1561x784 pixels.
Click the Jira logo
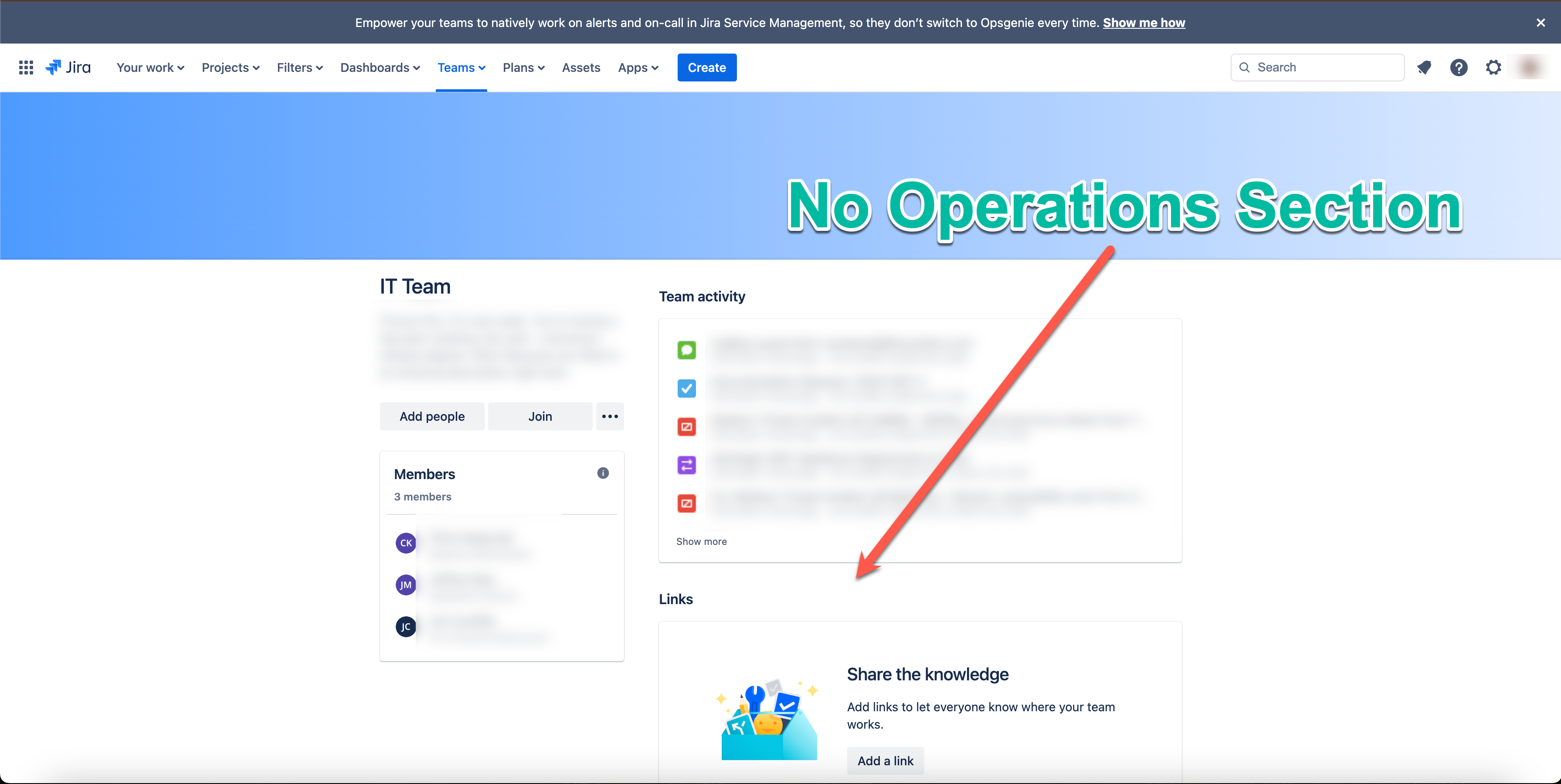tap(68, 67)
